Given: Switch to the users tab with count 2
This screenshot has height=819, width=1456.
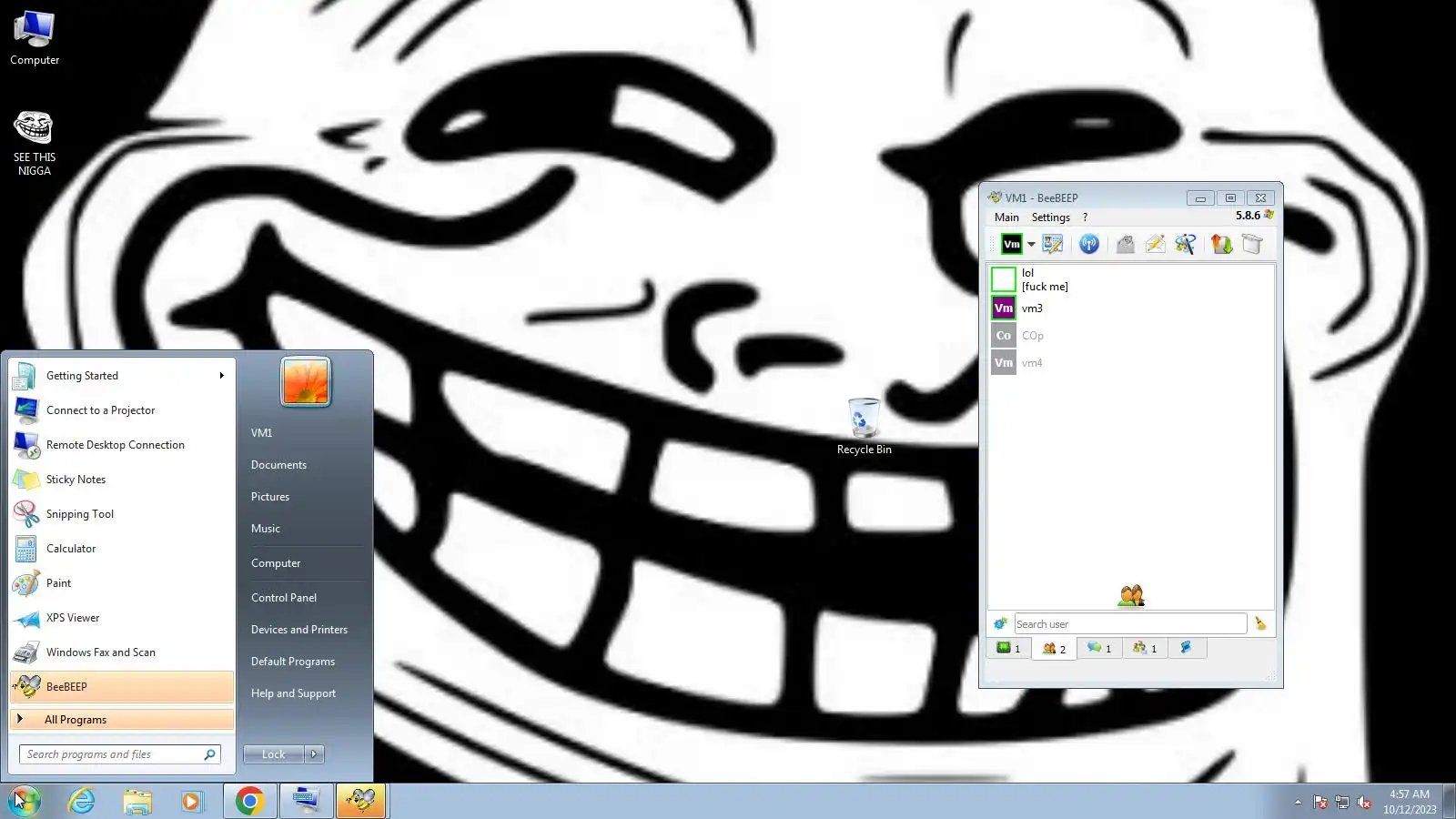Looking at the screenshot, I should [1054, 648].
